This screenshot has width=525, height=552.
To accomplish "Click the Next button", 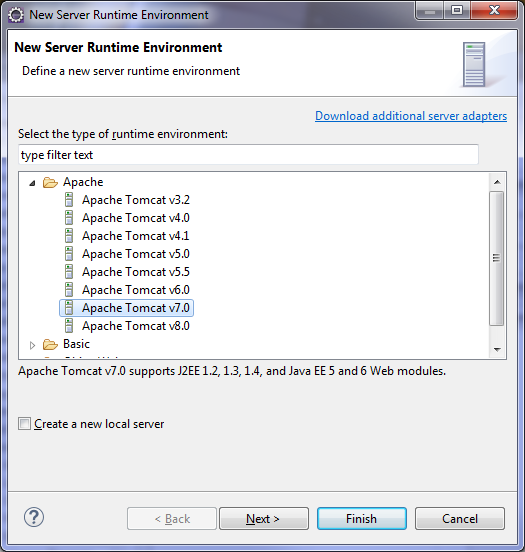I will [x=264, y=519].
